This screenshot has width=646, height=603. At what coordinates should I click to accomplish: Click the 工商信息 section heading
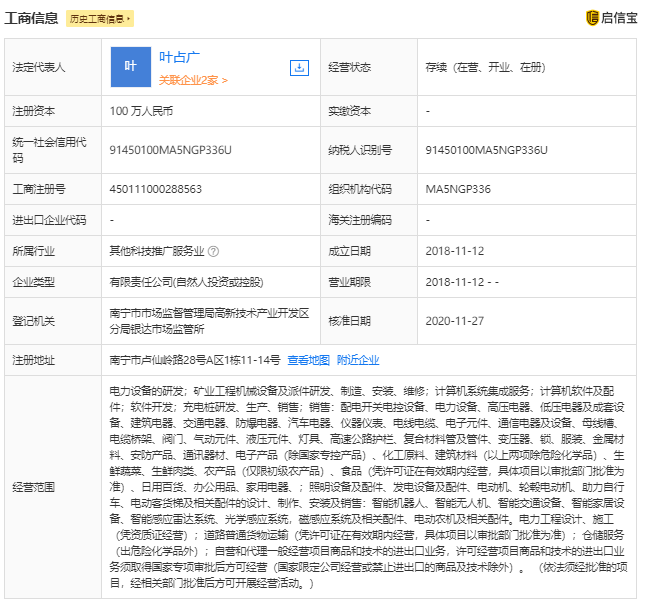[x=31, y=19]
